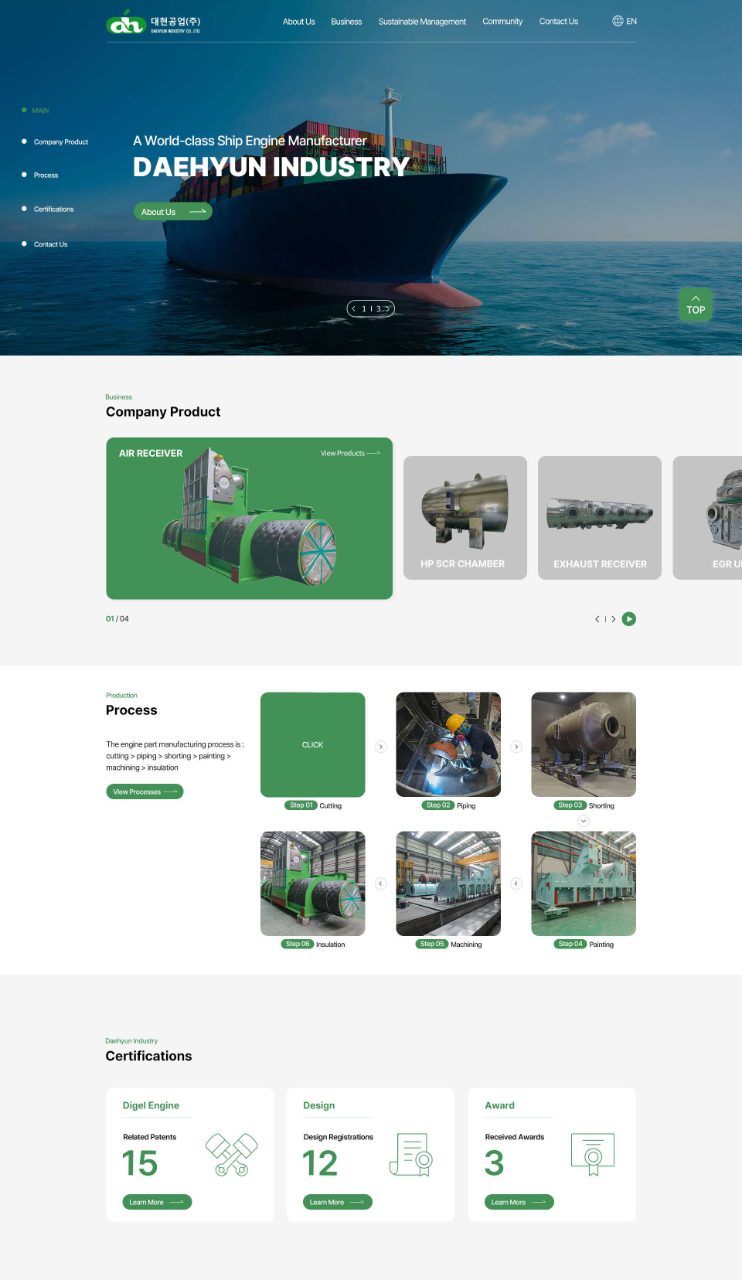
Task: Click Learn More under Related Patents
Action: [x=157, y=1202]
